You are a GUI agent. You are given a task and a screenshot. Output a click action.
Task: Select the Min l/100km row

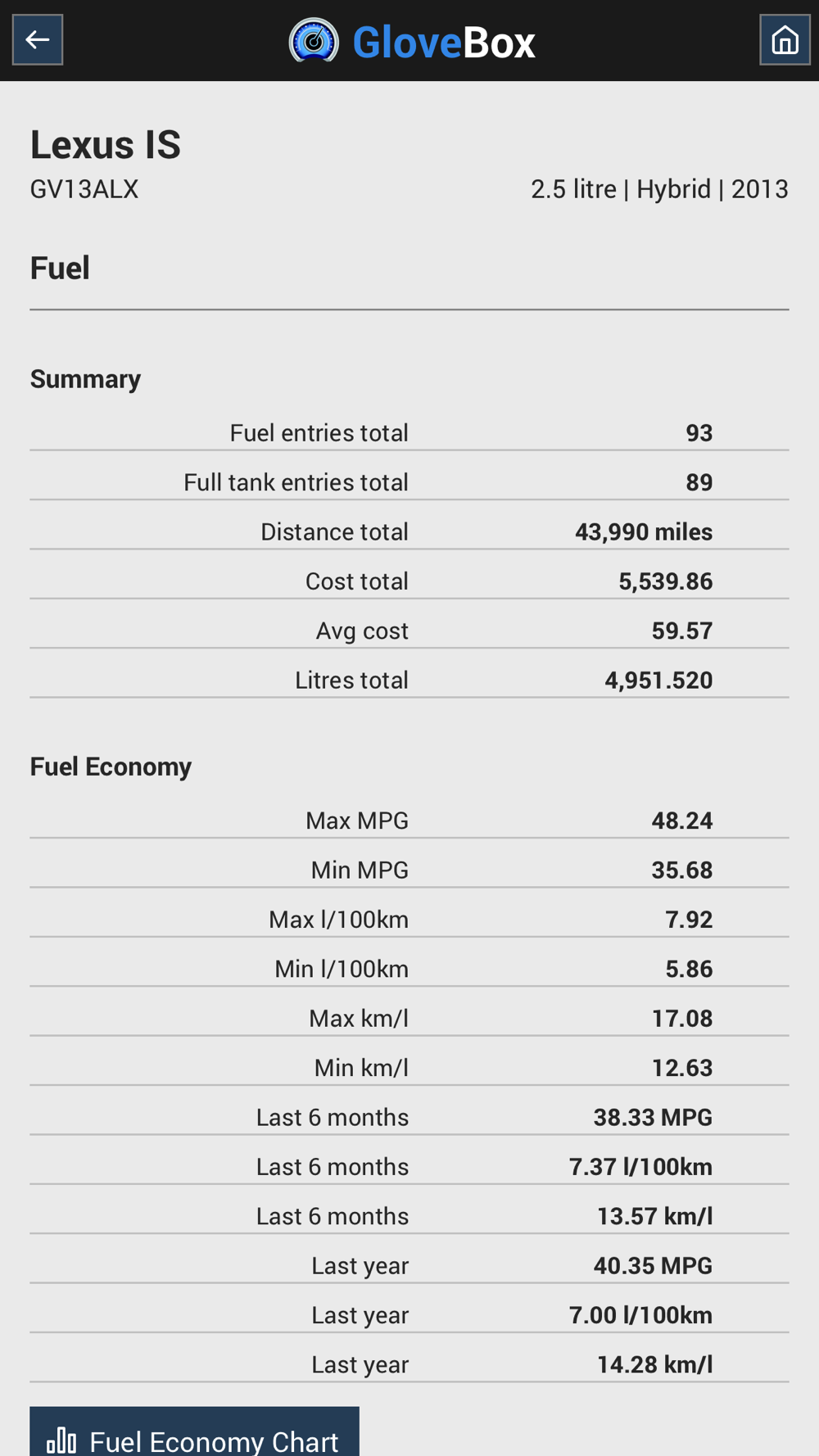point(409,969)
